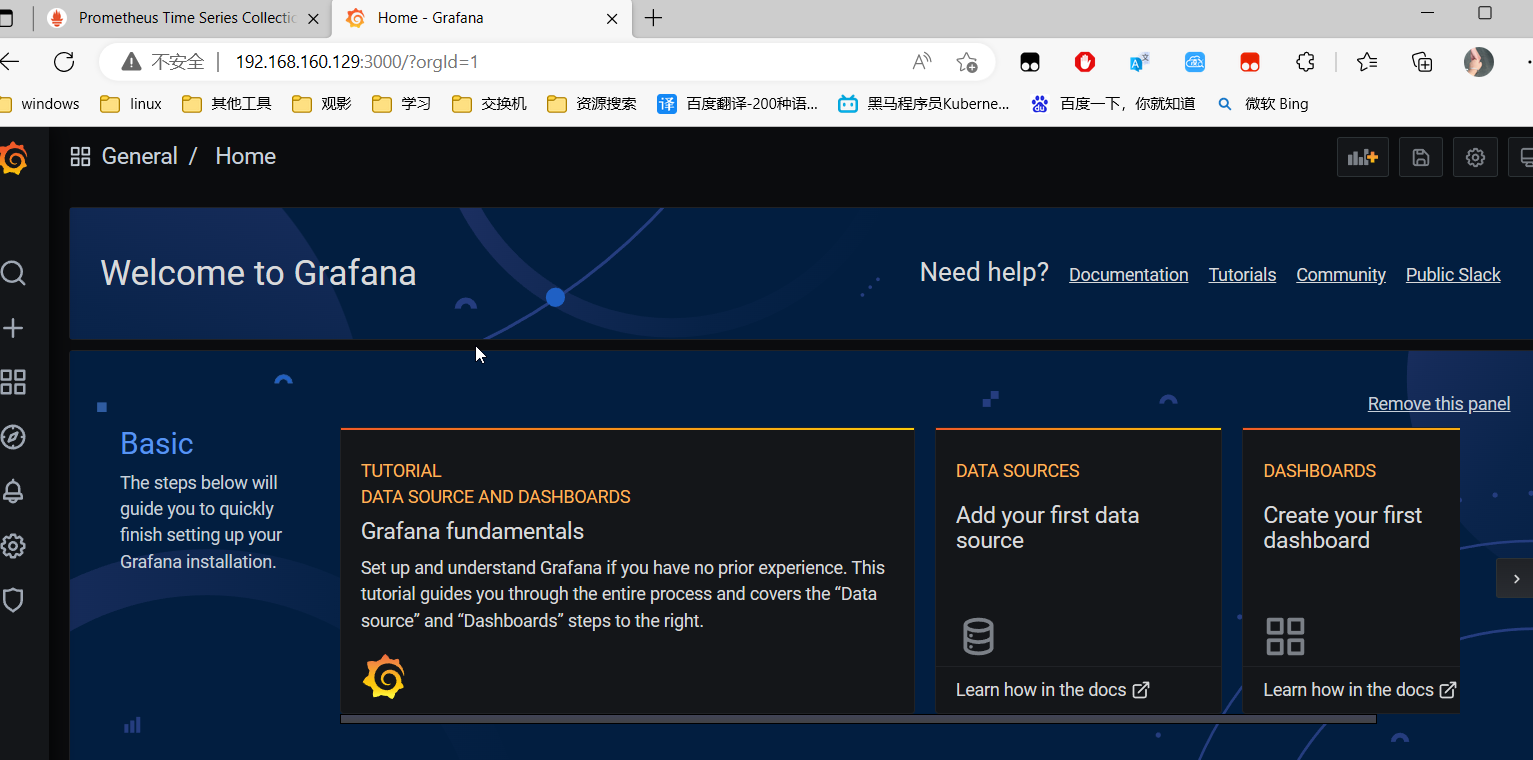Close the Prometheus browser tab
The height and width of the screenshot is (760, 1533).
313,18
